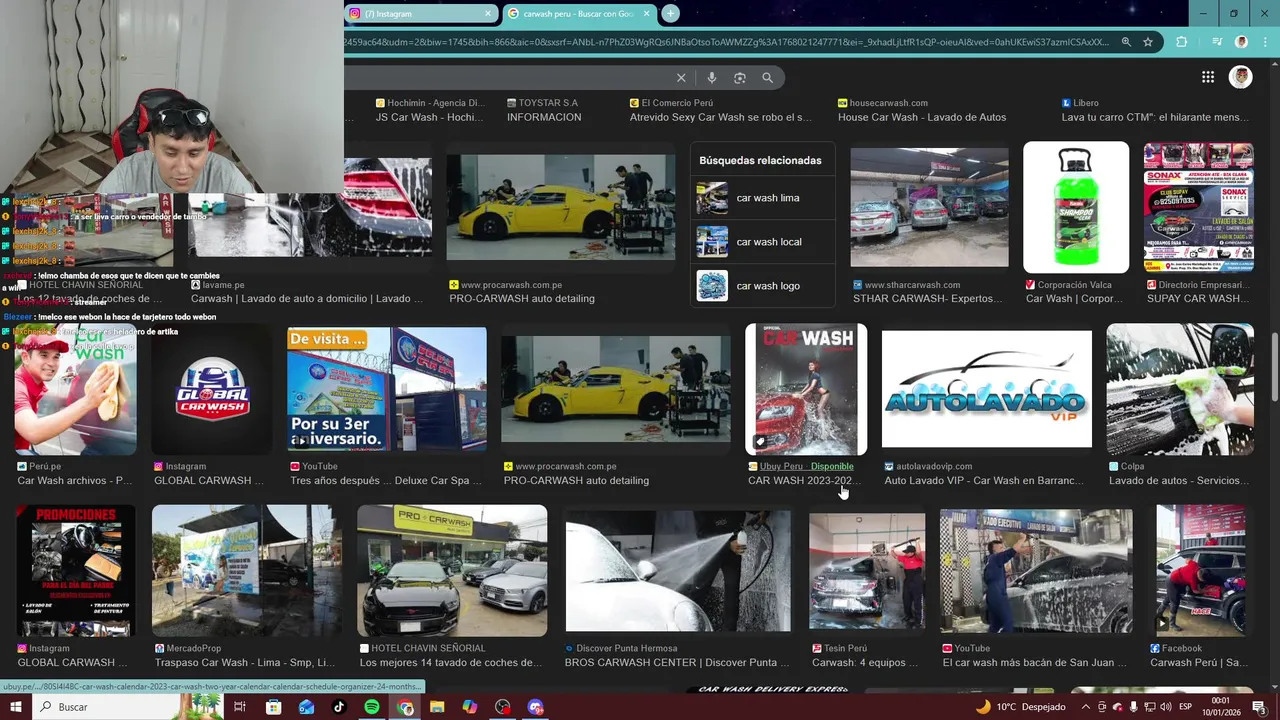The image size is (1280, 720).
Task: Click Traspaso Car Wash - Lima title
Action: [245, 663]
